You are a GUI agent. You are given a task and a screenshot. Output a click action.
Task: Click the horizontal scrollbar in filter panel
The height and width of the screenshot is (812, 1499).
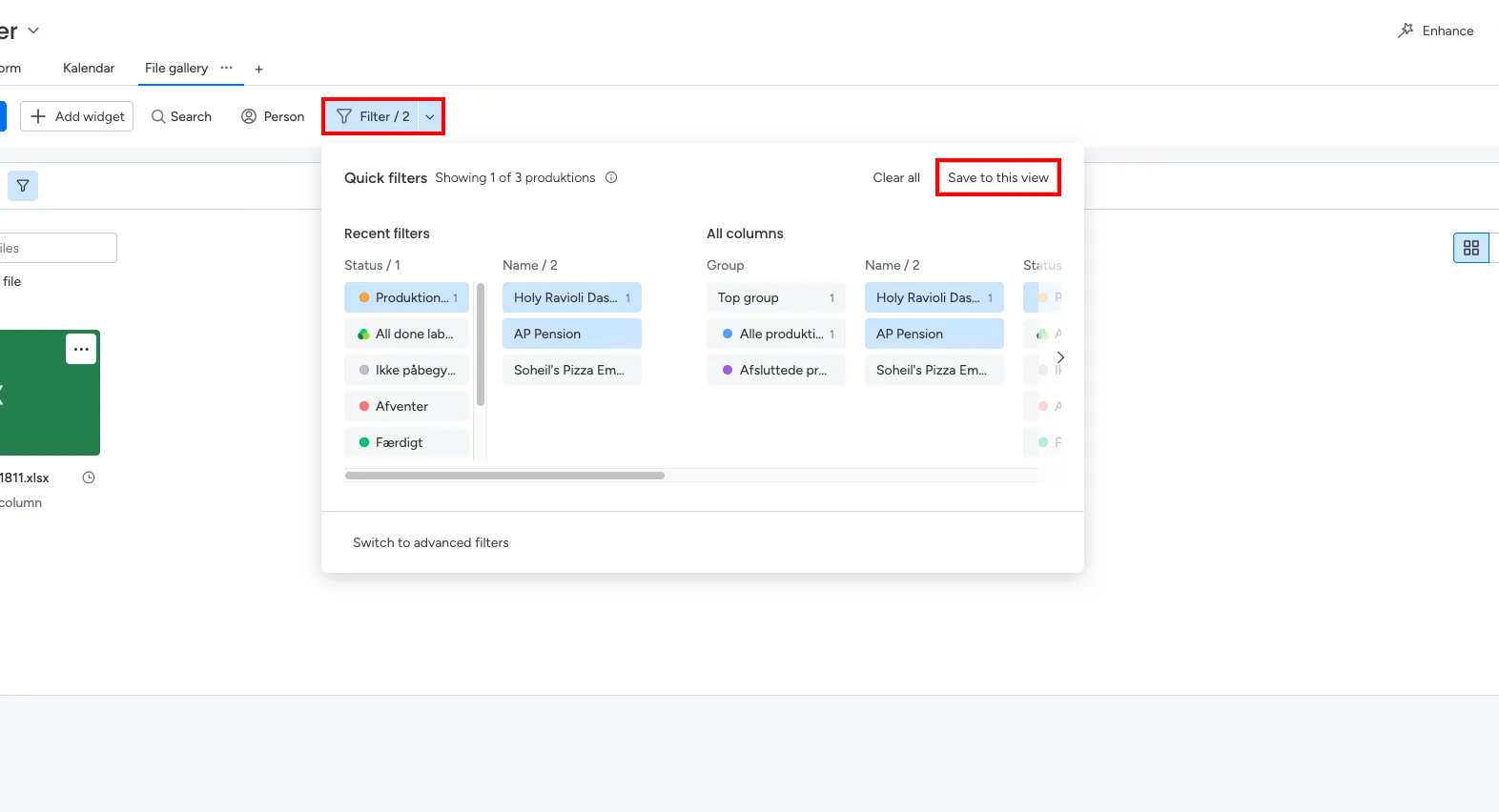tap(504, 475)
